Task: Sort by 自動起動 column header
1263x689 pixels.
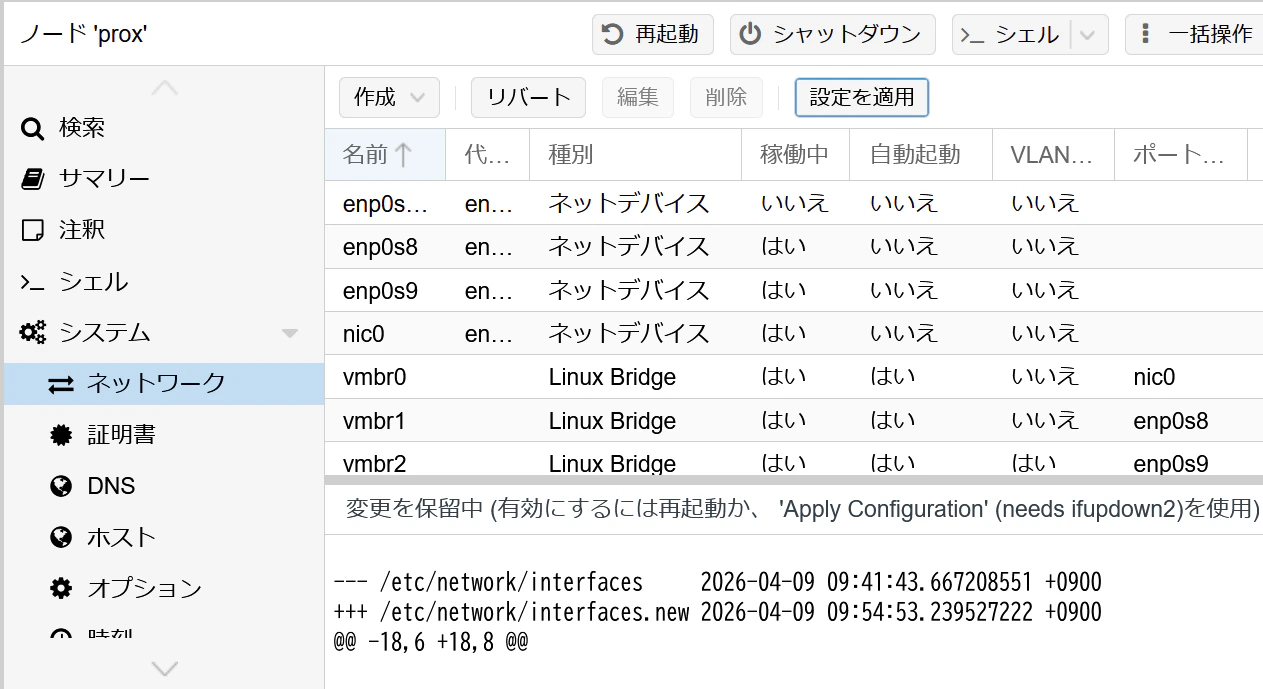Action: click(922, 154)
